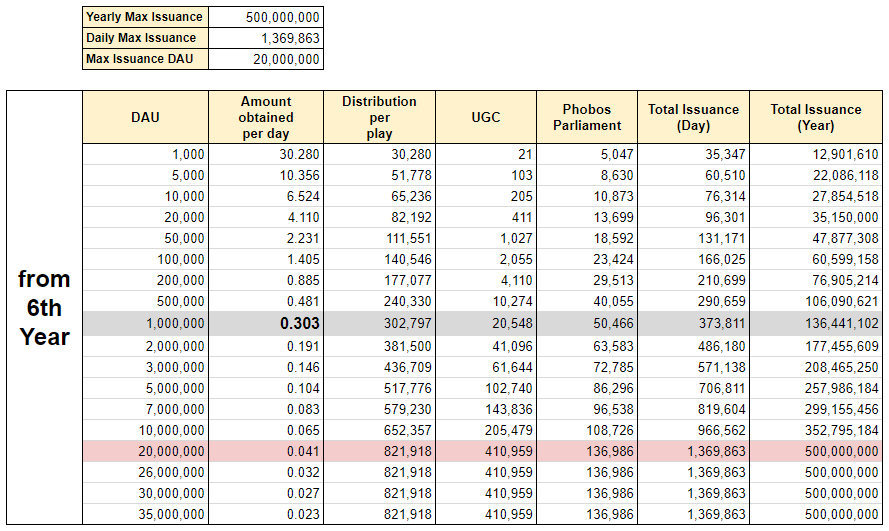The width and height of the screenshot is (889, 531).
Task: Select the 'from 6th Year' merged cell
Action: (44, 307)
